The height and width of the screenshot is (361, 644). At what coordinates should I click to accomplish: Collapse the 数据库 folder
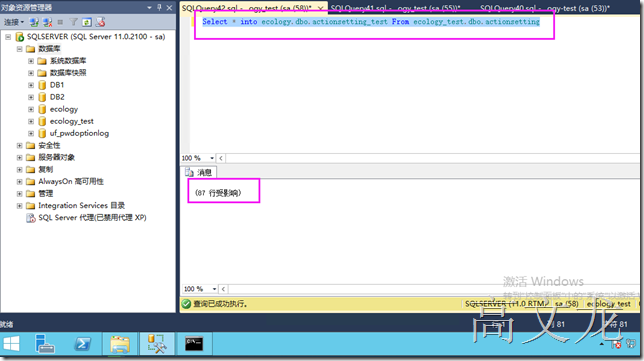(19, 49)
